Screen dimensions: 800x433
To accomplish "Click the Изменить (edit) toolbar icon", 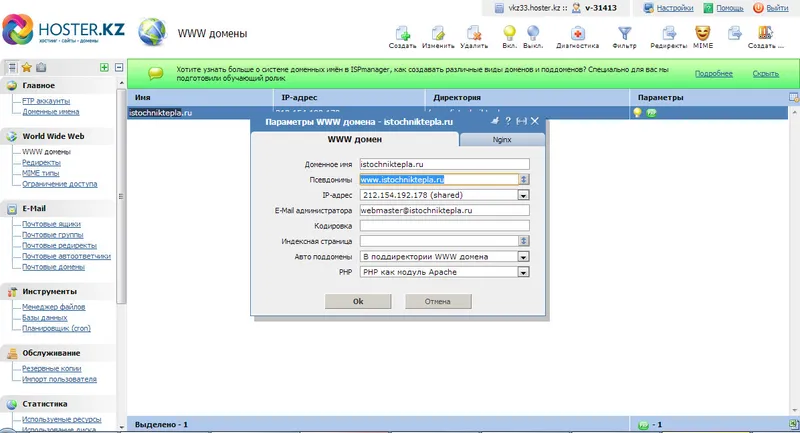I will (438, 34).
